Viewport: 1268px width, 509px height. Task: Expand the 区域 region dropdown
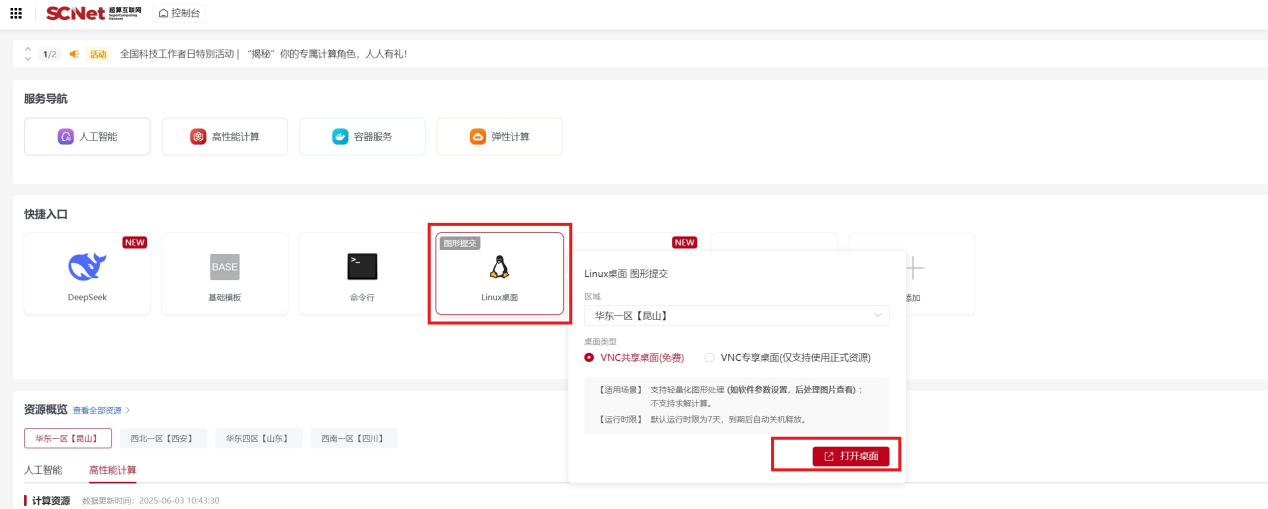(x=736, y=316)
